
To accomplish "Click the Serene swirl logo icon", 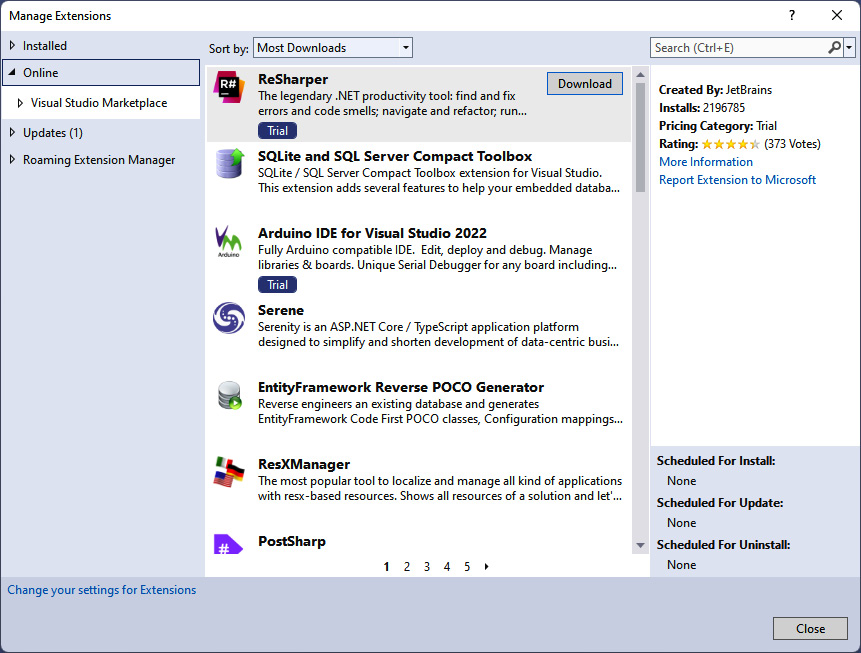I will point(229,317).
